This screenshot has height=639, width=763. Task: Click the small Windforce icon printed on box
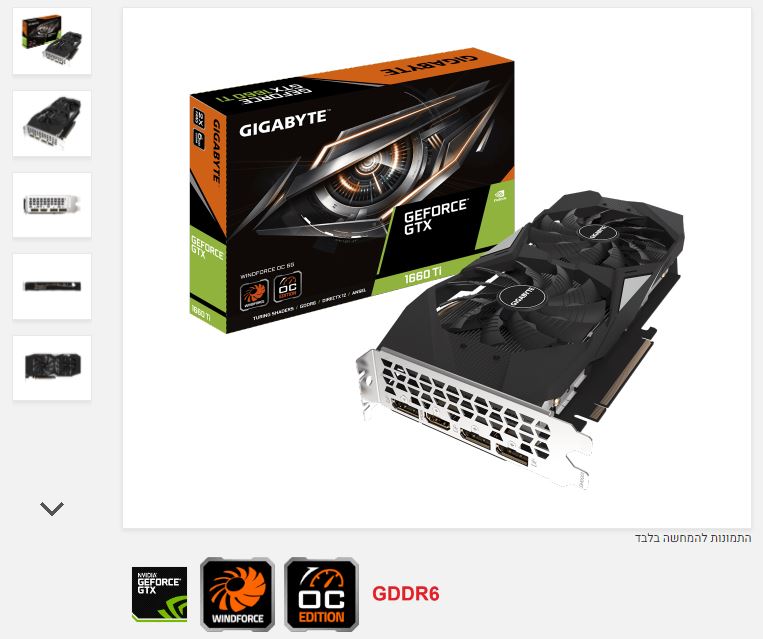[254, 295]
